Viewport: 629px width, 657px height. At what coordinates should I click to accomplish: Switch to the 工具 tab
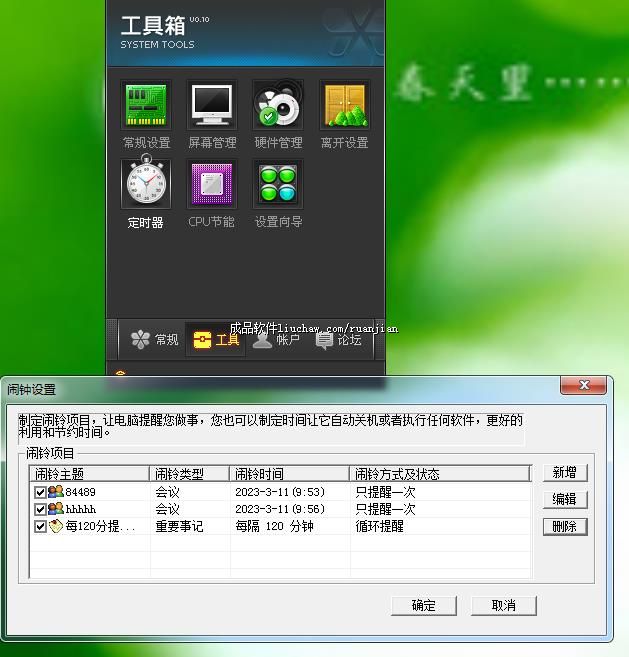click(216, 339)
